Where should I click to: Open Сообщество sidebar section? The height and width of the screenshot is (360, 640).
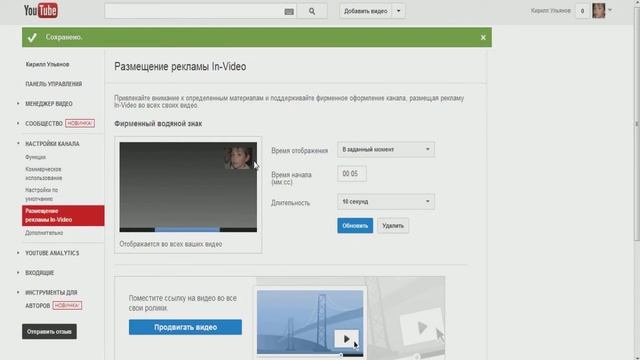click(x=44, y=123)
